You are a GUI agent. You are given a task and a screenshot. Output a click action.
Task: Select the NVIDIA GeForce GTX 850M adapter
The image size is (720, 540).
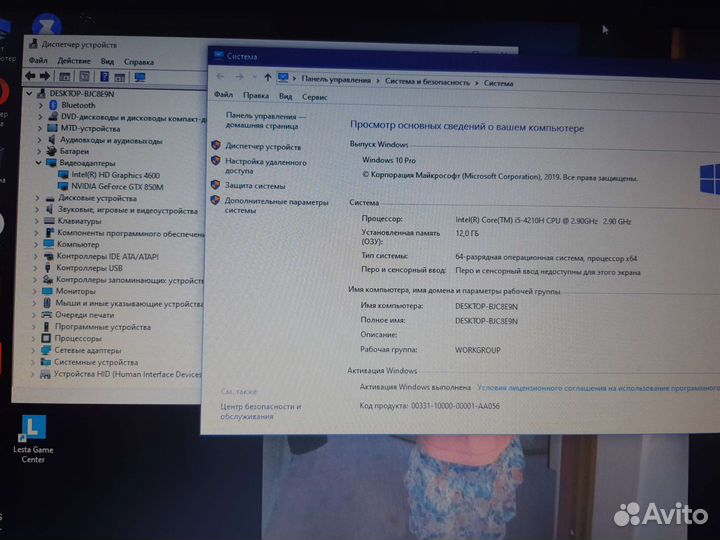tap(117, 187)
